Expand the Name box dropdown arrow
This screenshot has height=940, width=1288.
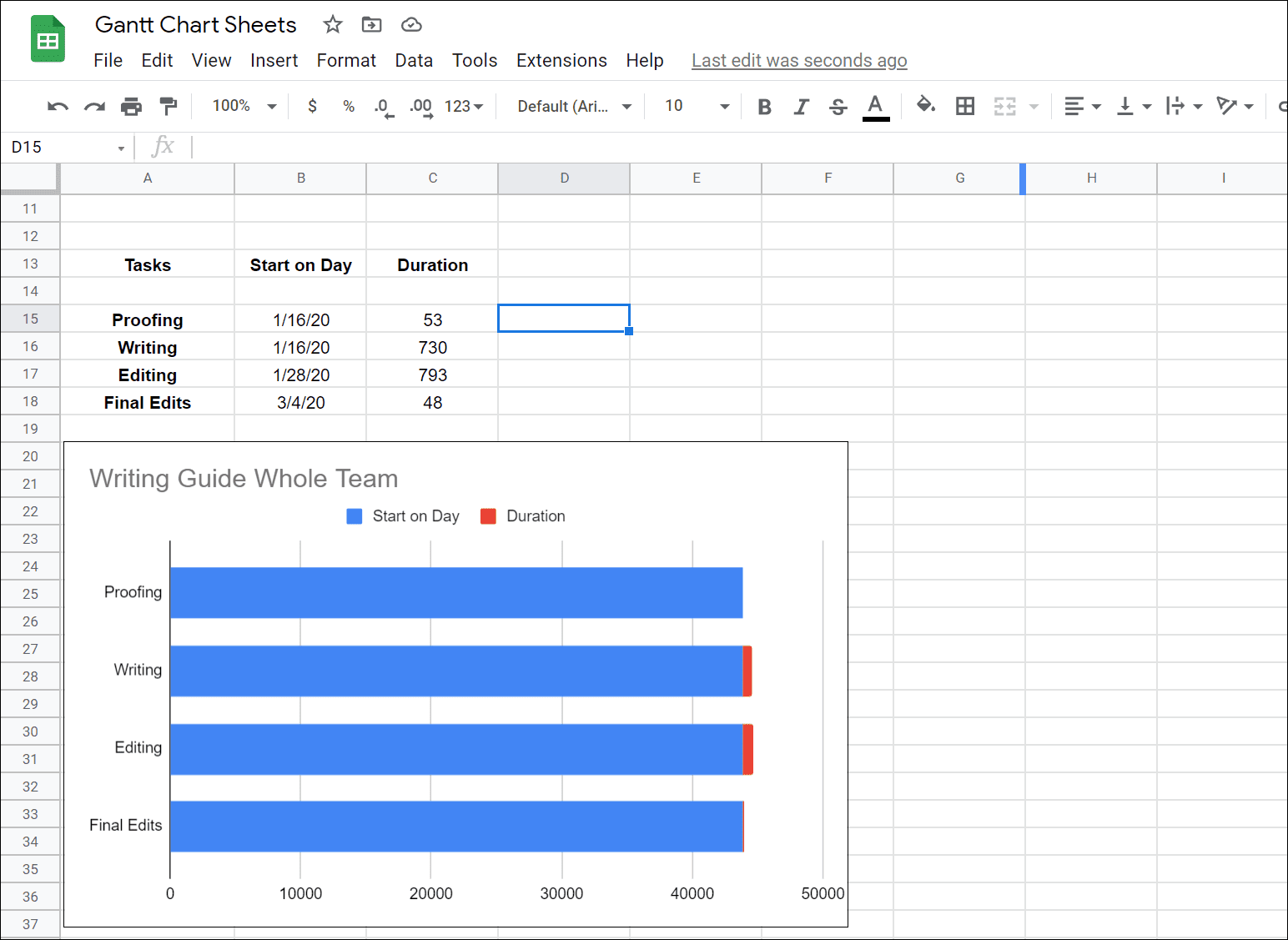121,148
